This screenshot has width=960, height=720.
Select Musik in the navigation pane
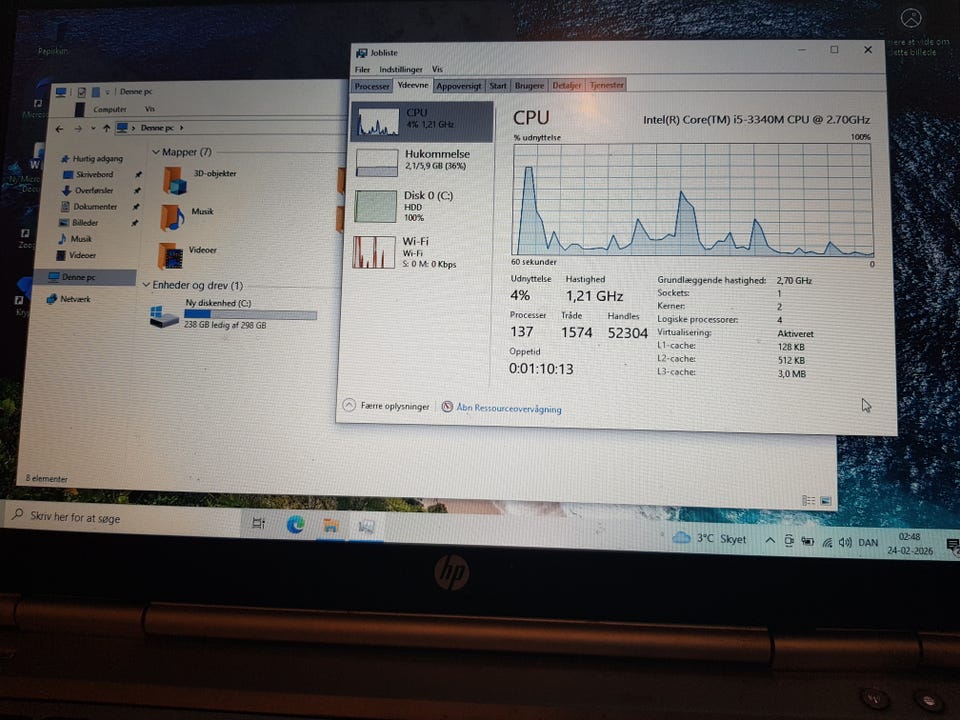75,239
